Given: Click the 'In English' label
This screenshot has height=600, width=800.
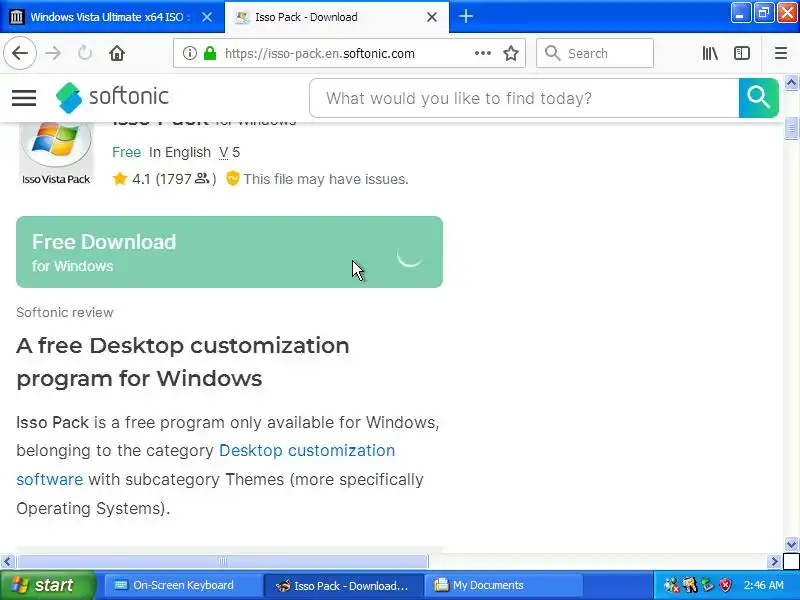Looking at the screenshot, I should click(180, 152).
